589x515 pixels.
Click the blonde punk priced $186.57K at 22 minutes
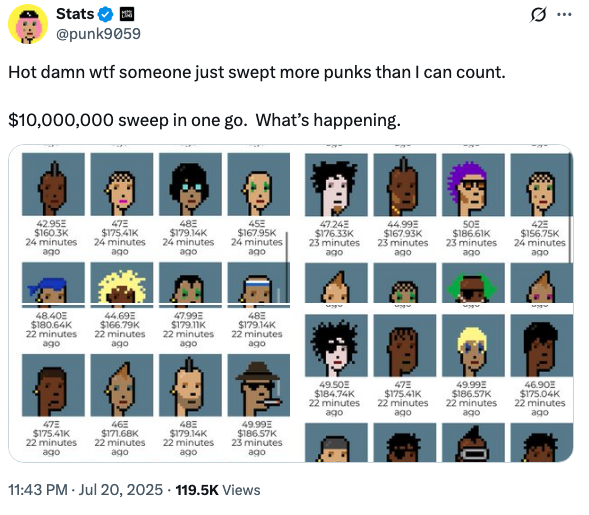point(473,346)
